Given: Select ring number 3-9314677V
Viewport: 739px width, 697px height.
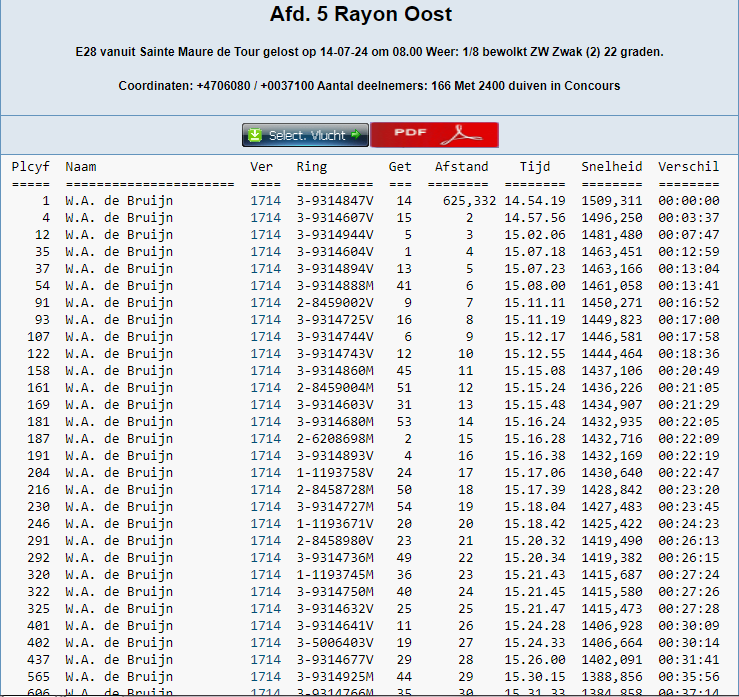Looking at the screenshot, I should pyautogui.click(x=335, y=660).
